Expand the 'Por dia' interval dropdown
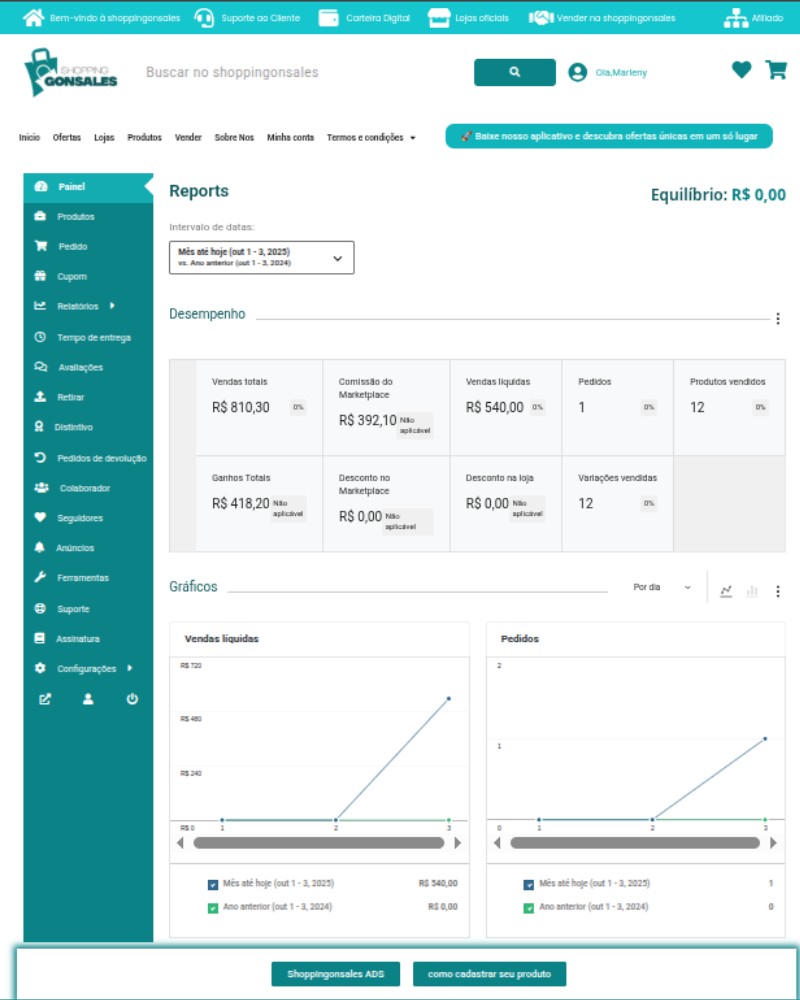Viewport: 800px width, 1000px height. (x=662, y=588)
